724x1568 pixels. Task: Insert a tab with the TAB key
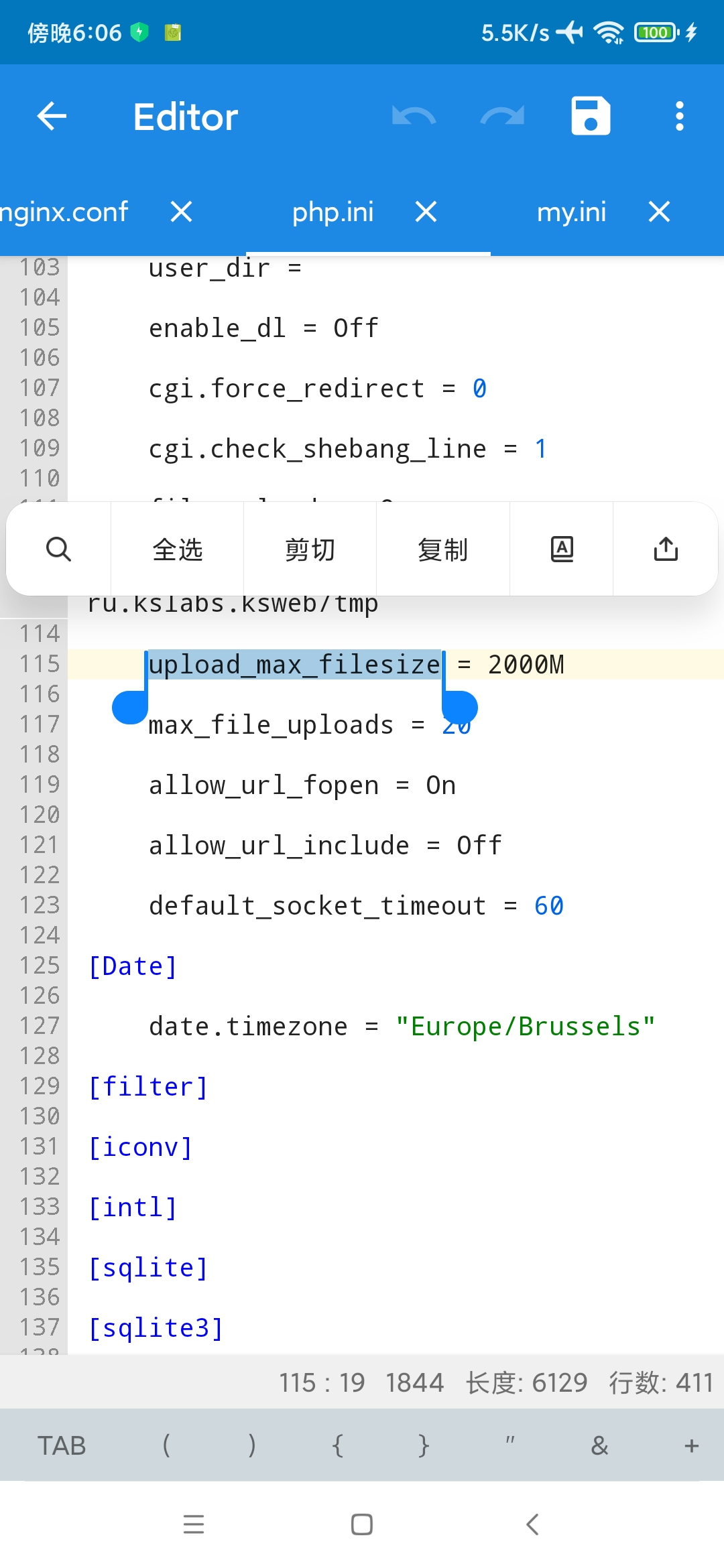click(x=62, y=1446)
